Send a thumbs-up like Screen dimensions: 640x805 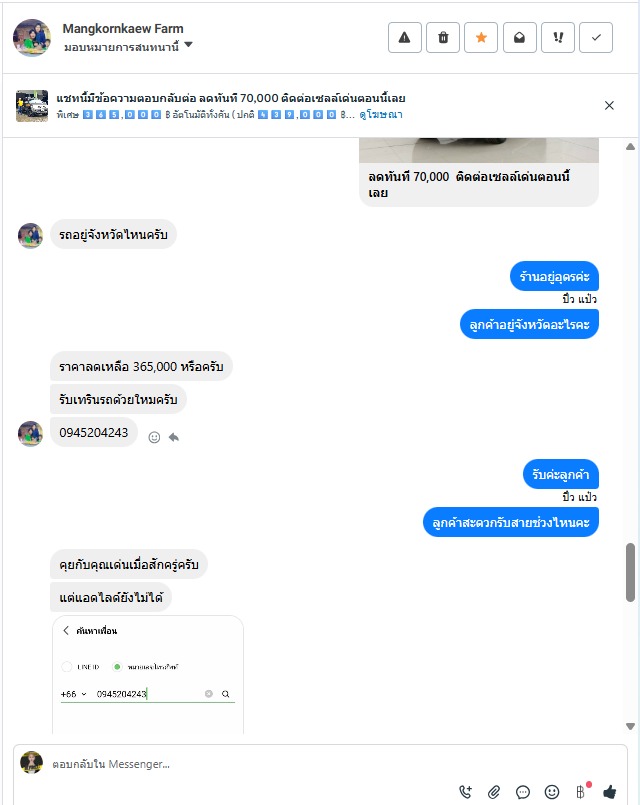click(610, 792)
